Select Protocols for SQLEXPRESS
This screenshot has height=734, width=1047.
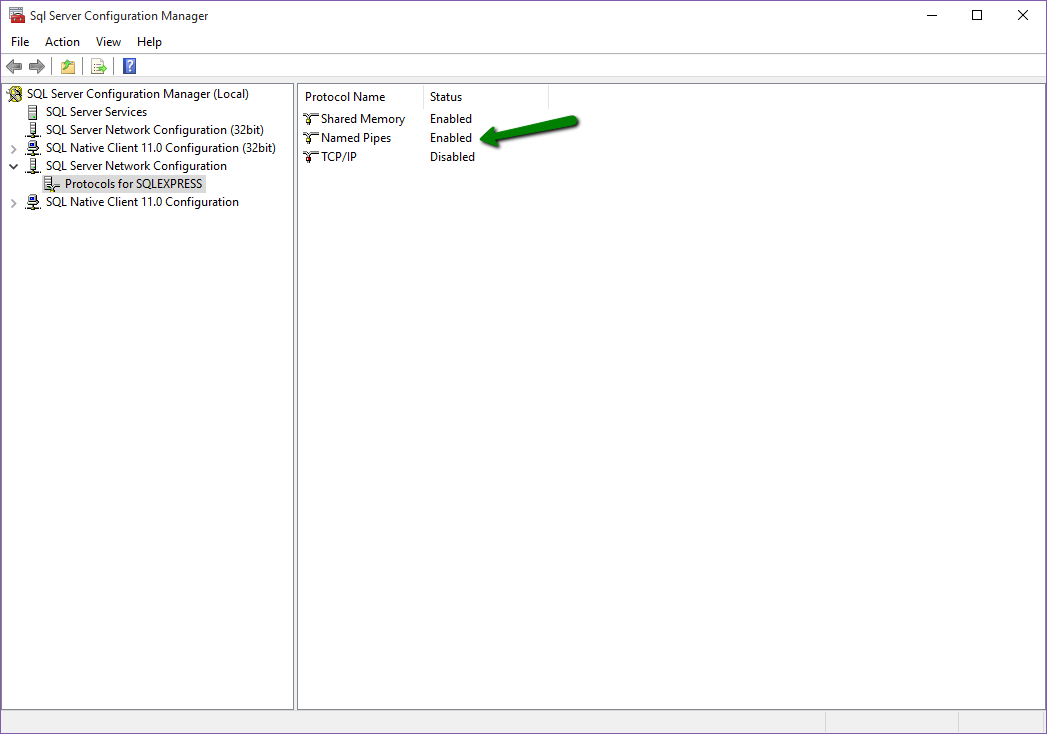[131, 183]
